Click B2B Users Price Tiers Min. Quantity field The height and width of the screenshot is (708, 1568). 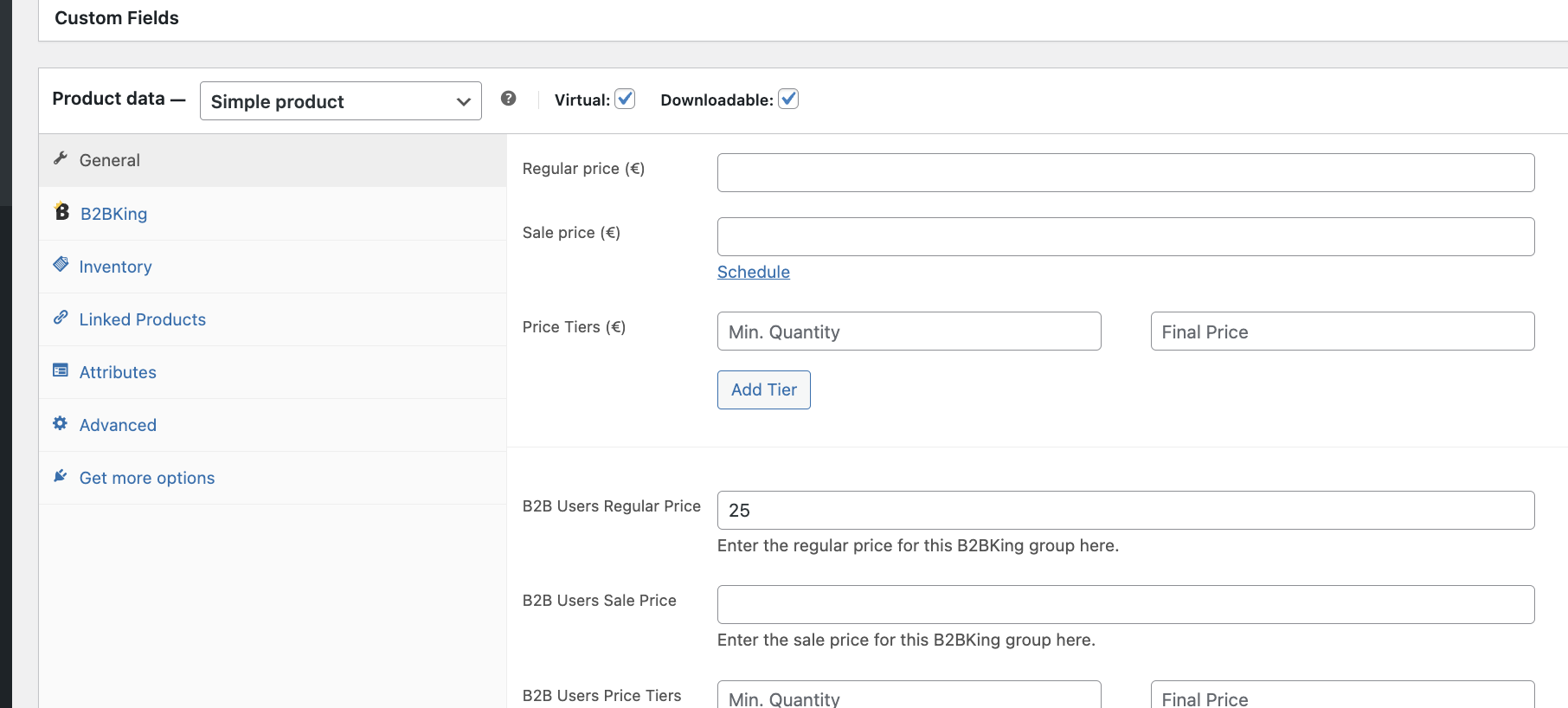click(x=909, y=695)
